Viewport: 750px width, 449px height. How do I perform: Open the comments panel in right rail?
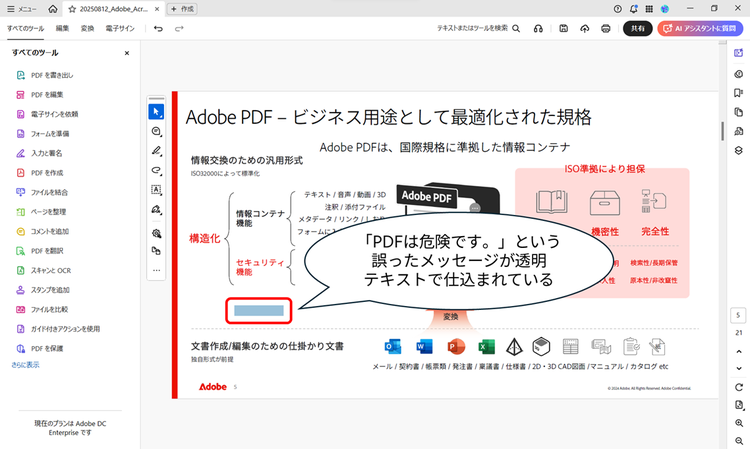[739, 74]
